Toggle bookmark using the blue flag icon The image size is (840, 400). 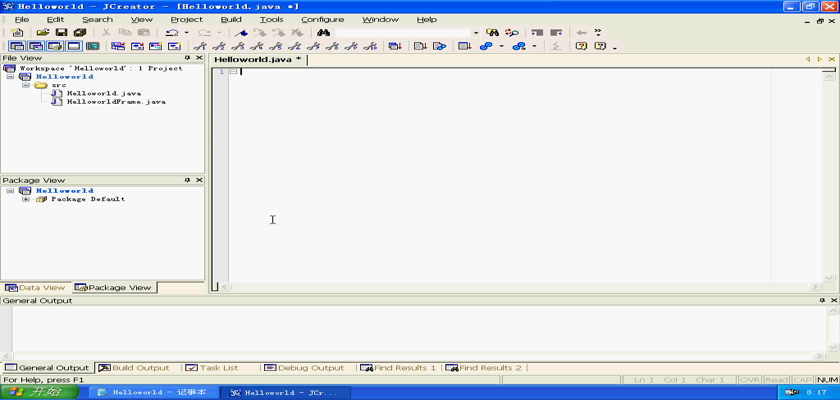pos(241,33)
